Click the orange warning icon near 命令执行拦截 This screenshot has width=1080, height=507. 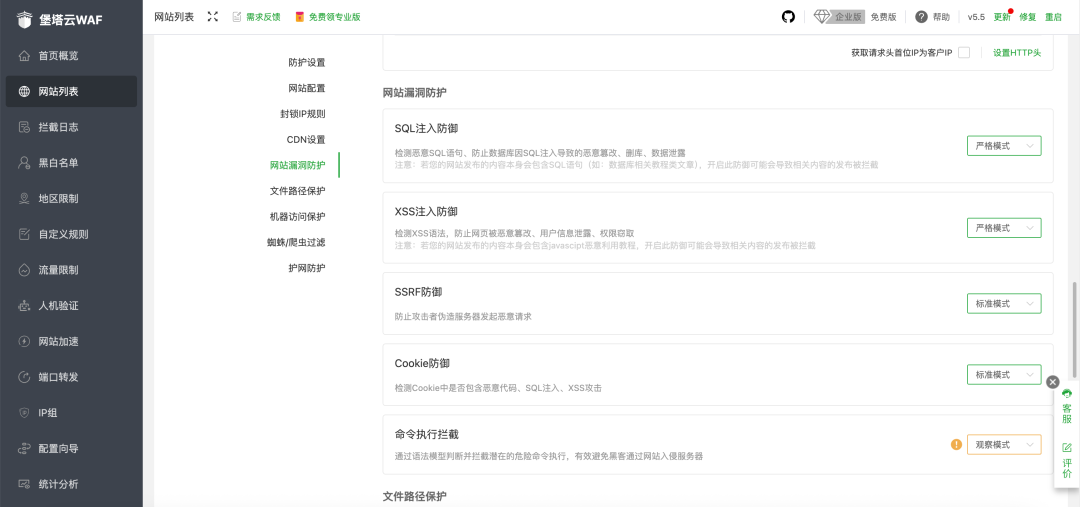[x=956, y=445]
